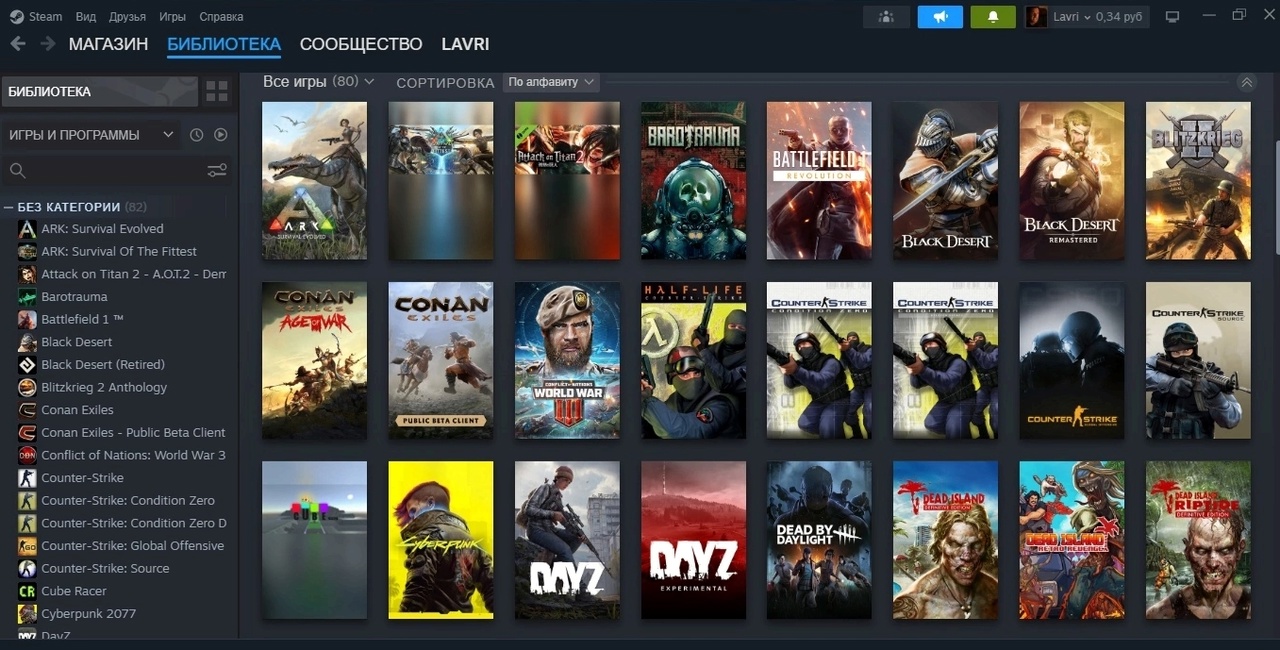This screenshot has width=1280, height=650.
Task: Expand the 'Все игры' dropdown
Action: point(318,81)
